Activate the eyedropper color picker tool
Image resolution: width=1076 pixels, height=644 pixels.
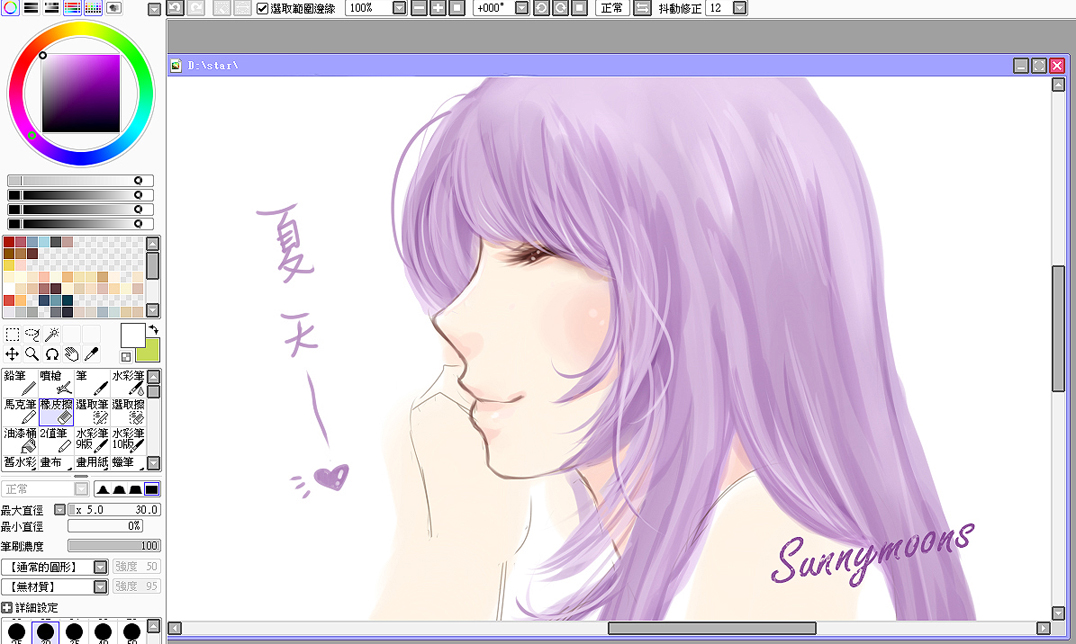[91, 354]
